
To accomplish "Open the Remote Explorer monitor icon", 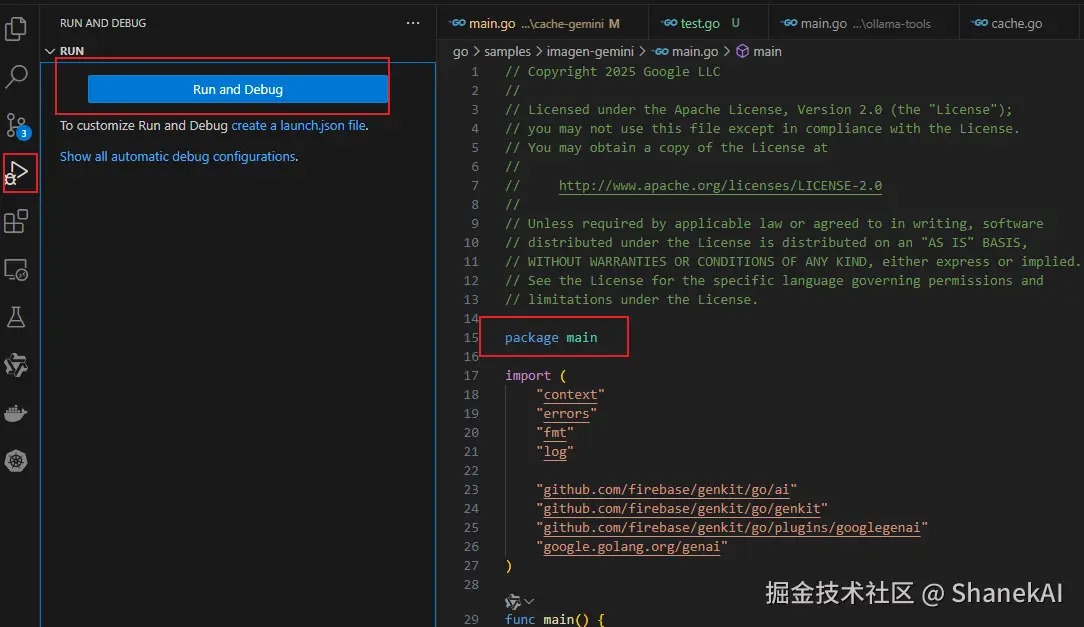I will click(16, 270).
